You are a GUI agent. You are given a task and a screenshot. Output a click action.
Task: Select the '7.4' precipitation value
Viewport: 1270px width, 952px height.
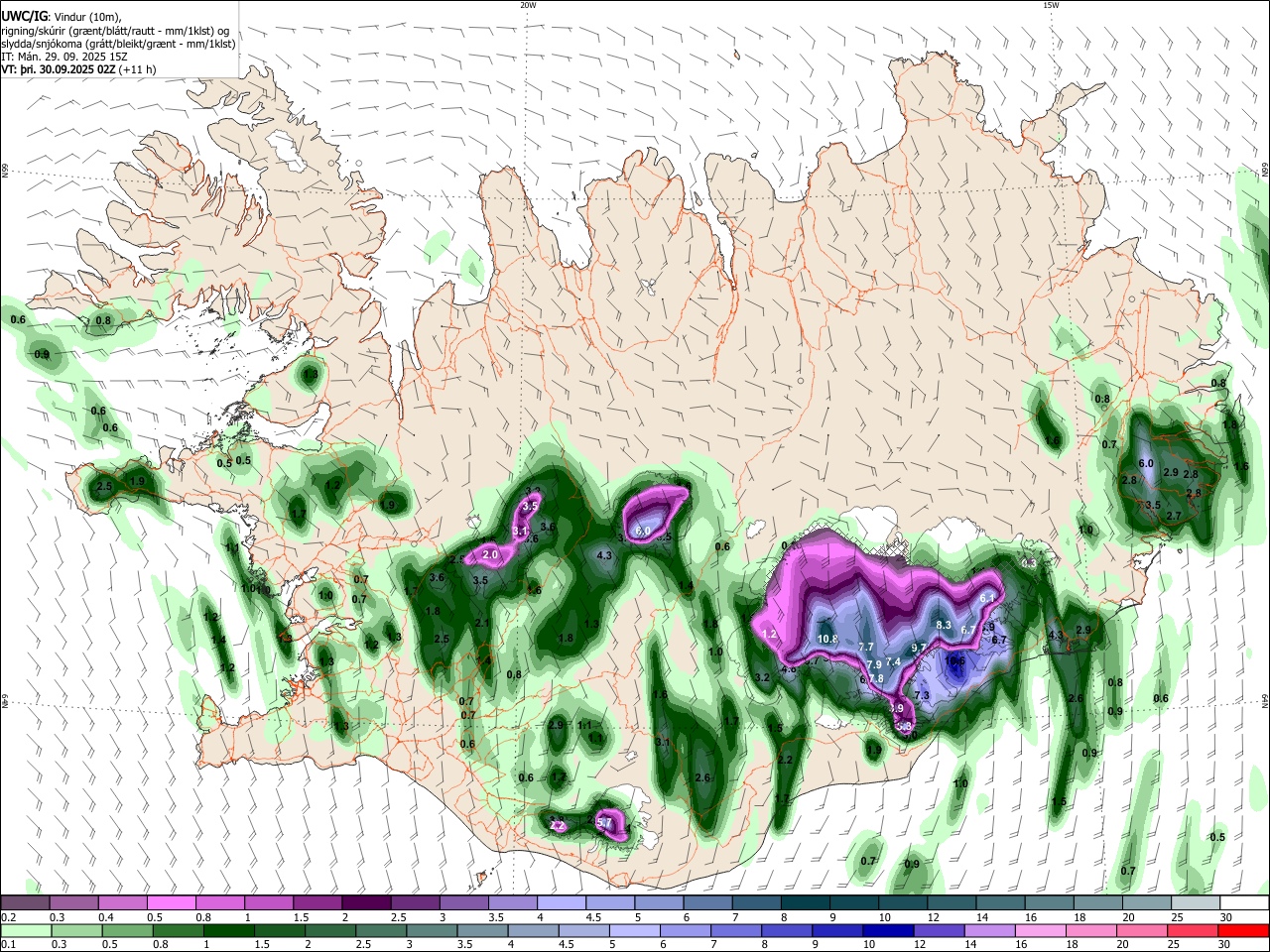click(893, 662)
